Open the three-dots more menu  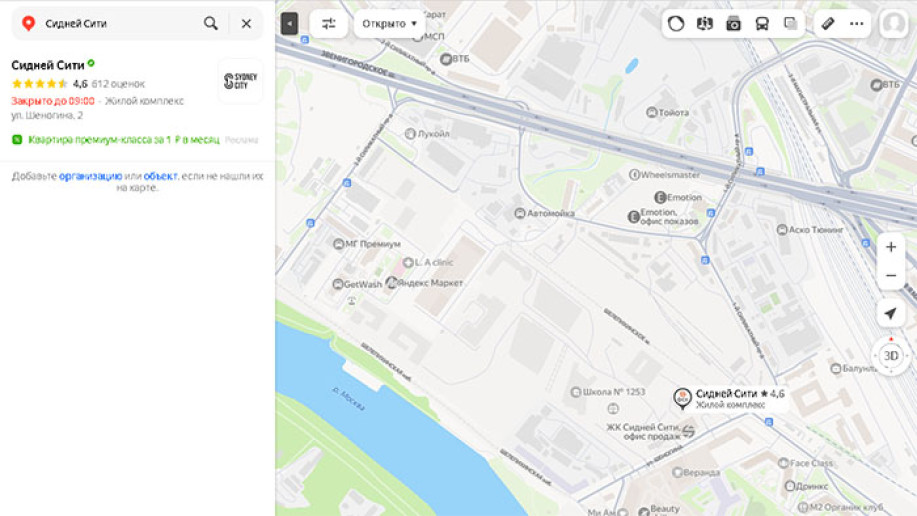tap(857, 24)
